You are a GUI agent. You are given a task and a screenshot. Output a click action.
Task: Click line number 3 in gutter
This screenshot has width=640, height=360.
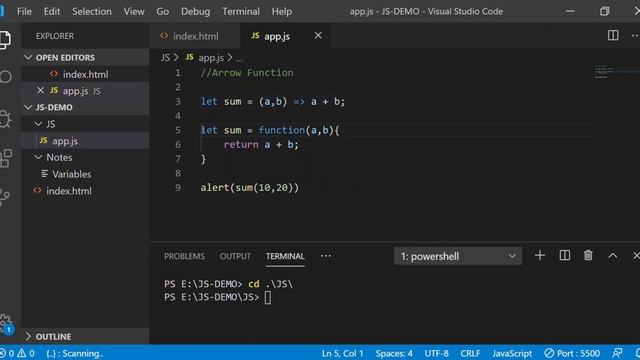(x=178, y=101)
